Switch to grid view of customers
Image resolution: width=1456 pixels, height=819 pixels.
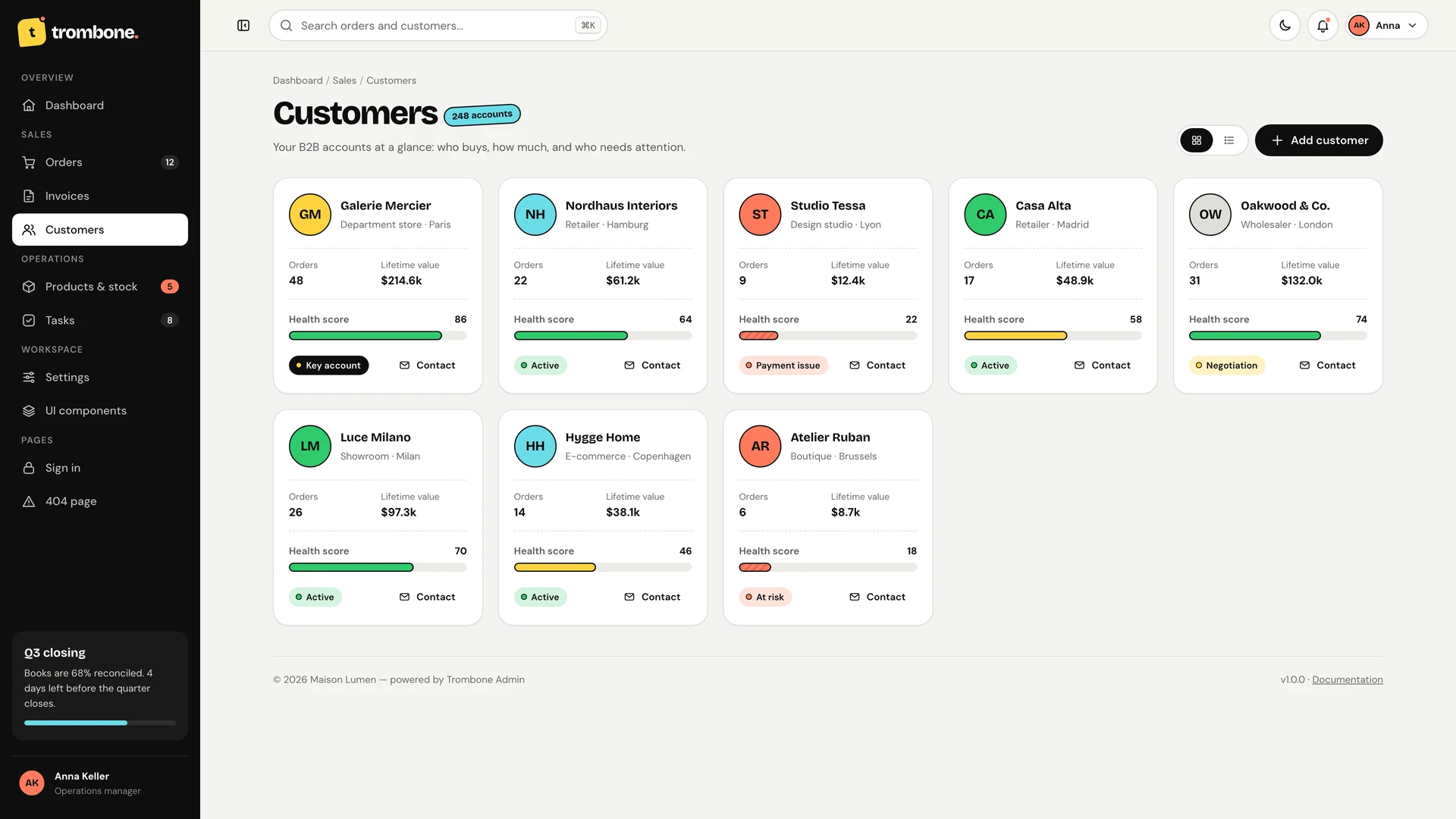[x=1197, y=140]
